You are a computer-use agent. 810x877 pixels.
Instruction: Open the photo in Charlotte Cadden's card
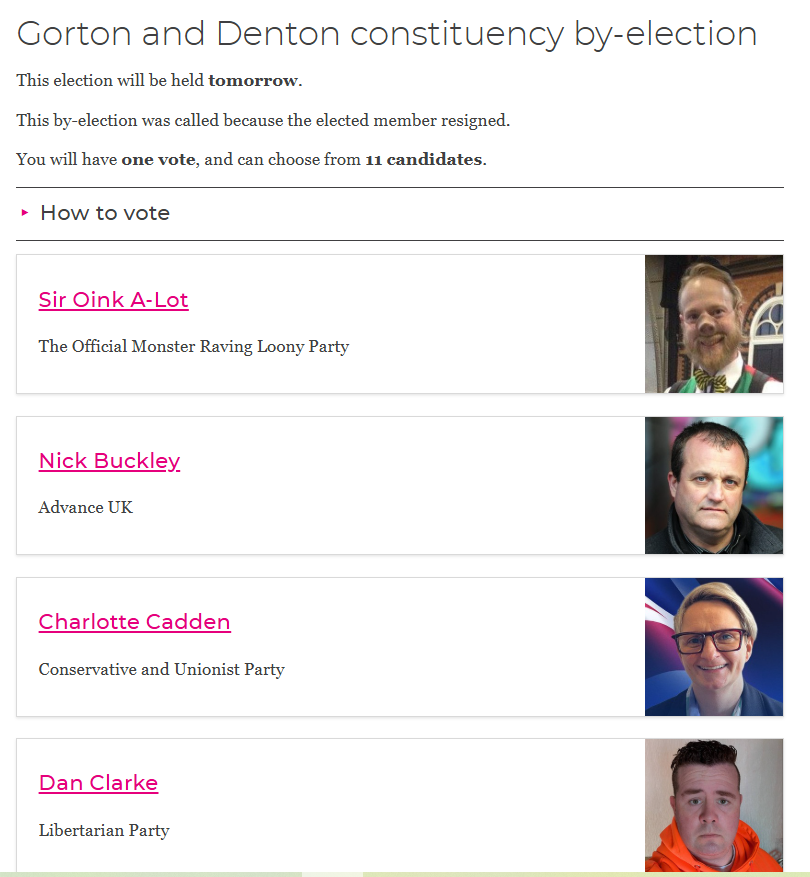click(x=713, y=646)
